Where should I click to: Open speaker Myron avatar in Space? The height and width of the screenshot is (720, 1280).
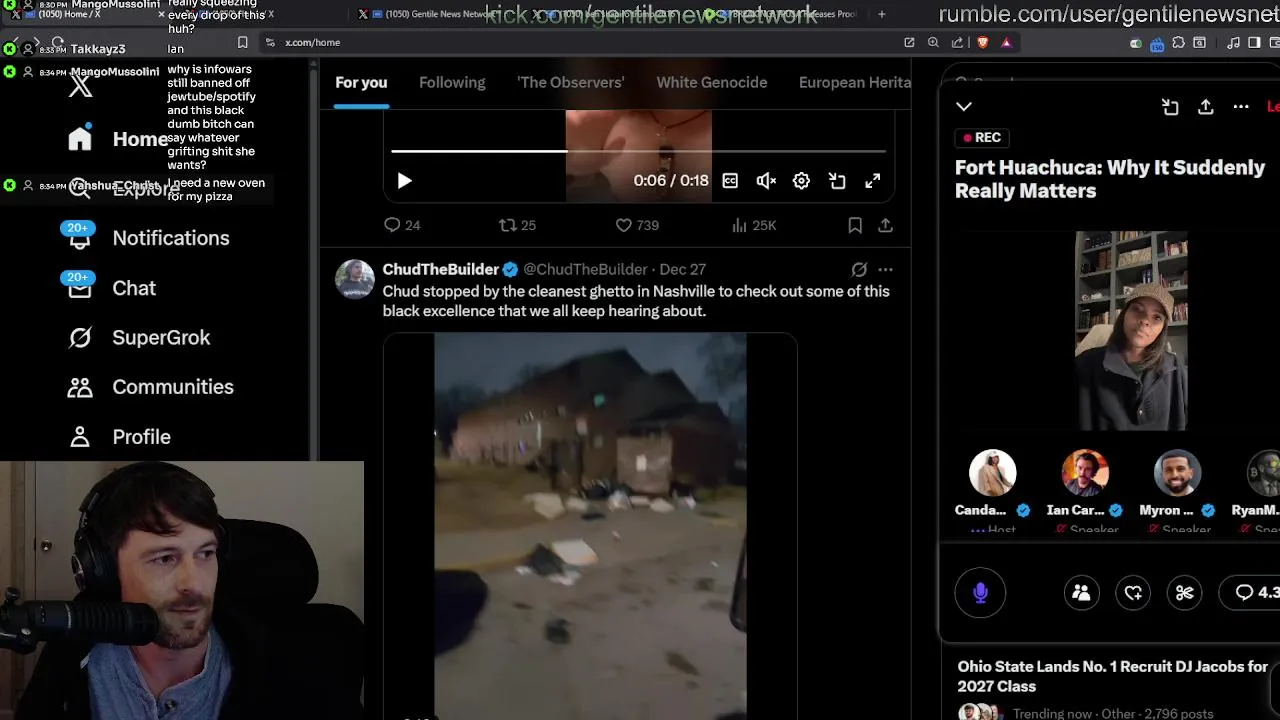click(x=1177, y=473)
